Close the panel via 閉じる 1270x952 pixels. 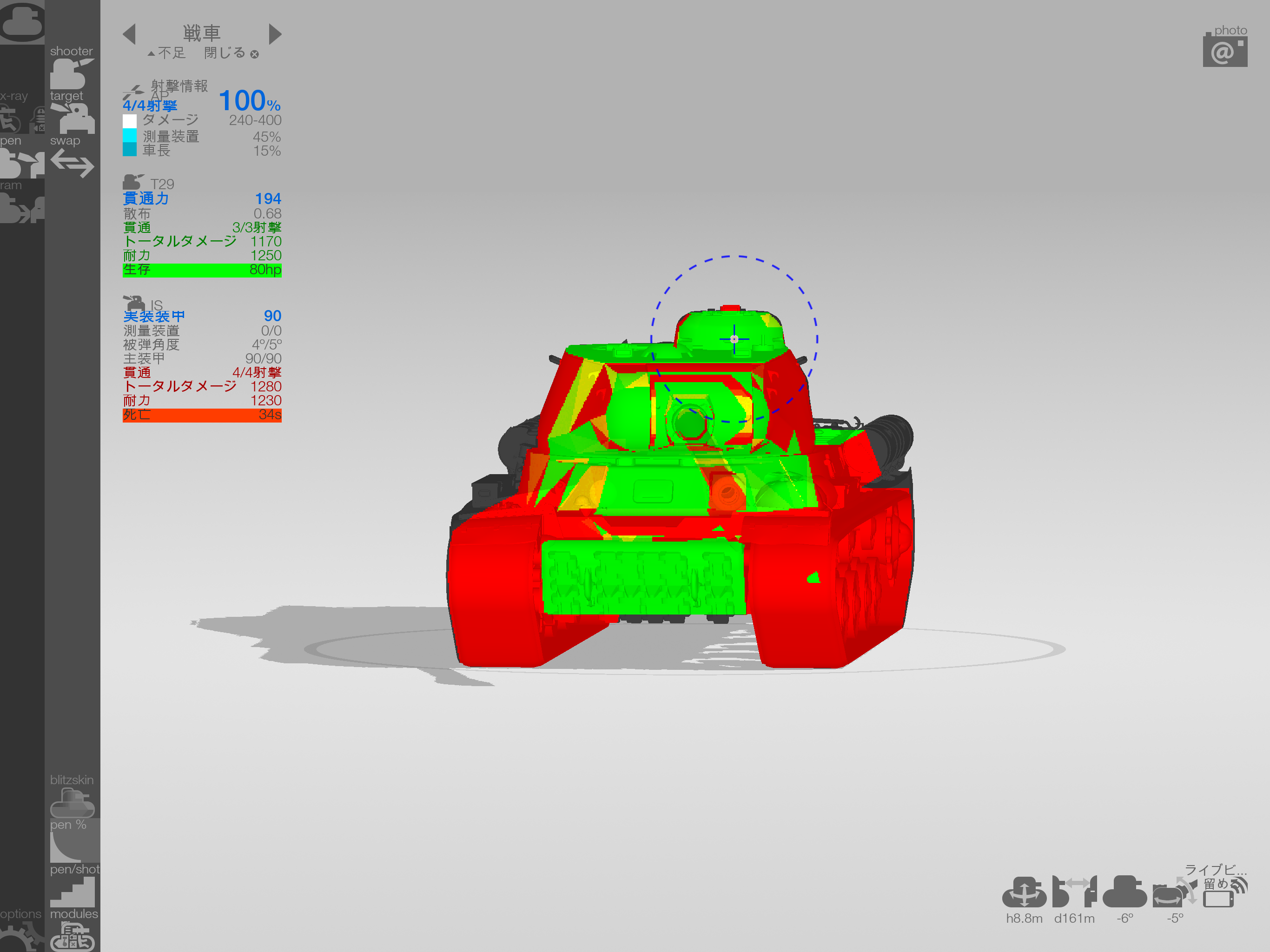click(232, 53)
